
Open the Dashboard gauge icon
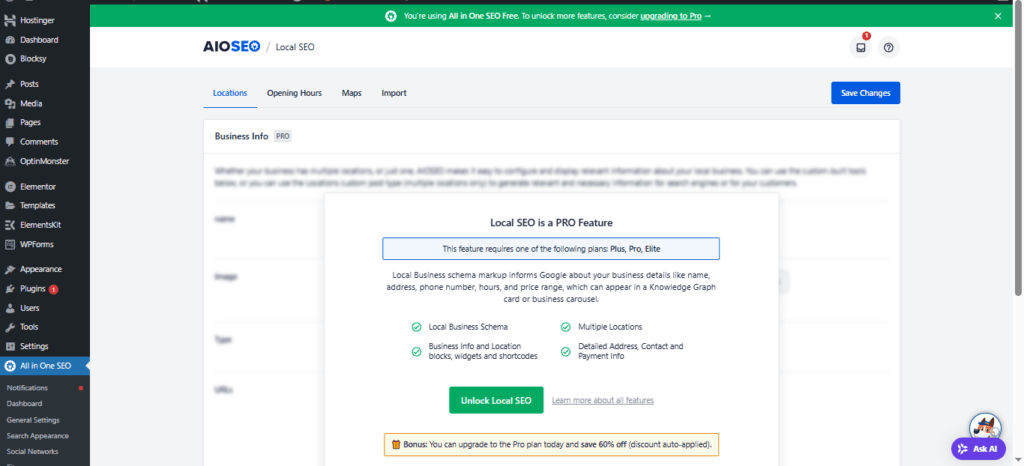[10, 40]
